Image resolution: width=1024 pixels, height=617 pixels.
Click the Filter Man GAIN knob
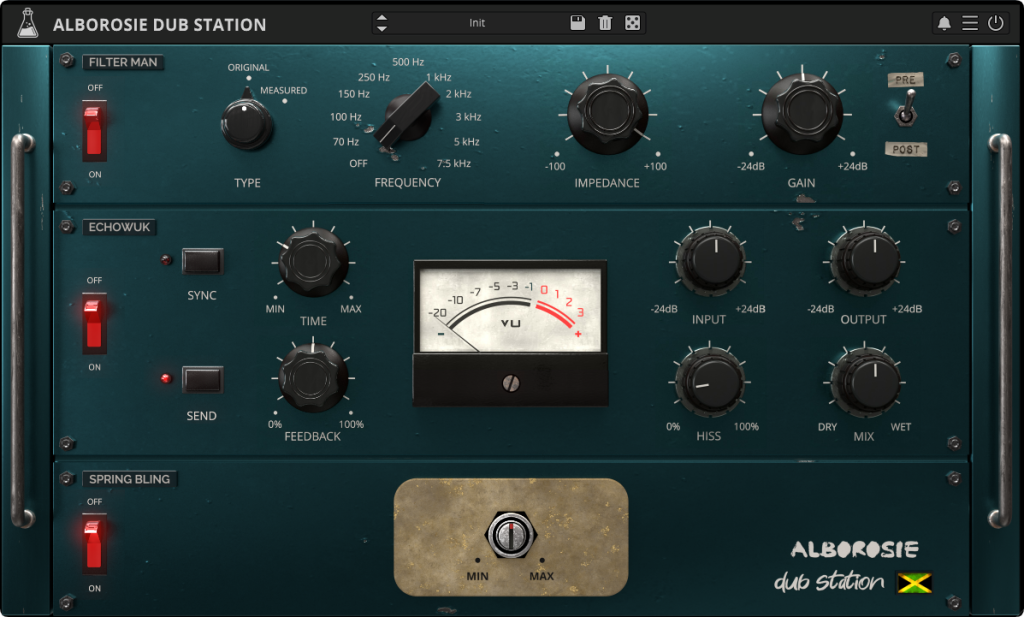pyautogui.click(x=802, y=114)
